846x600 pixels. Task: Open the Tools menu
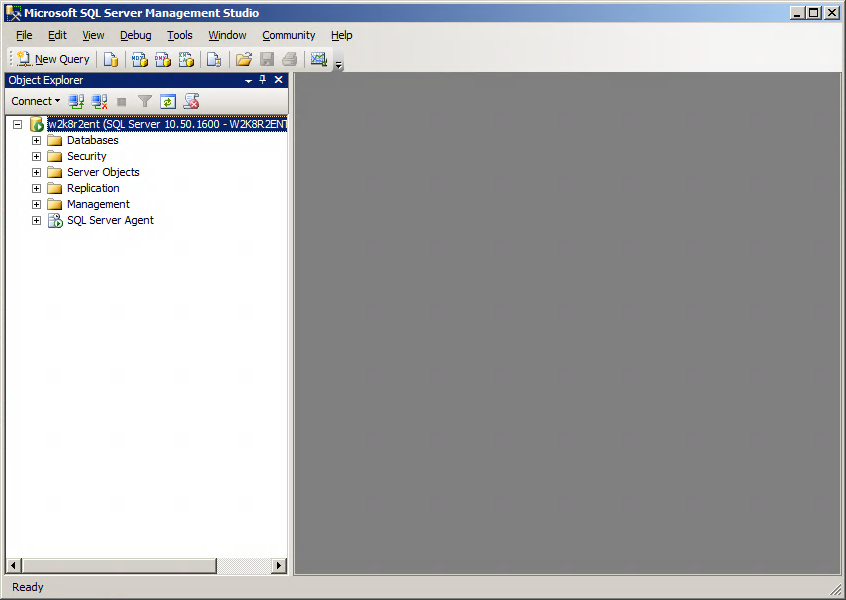[180, 35]
